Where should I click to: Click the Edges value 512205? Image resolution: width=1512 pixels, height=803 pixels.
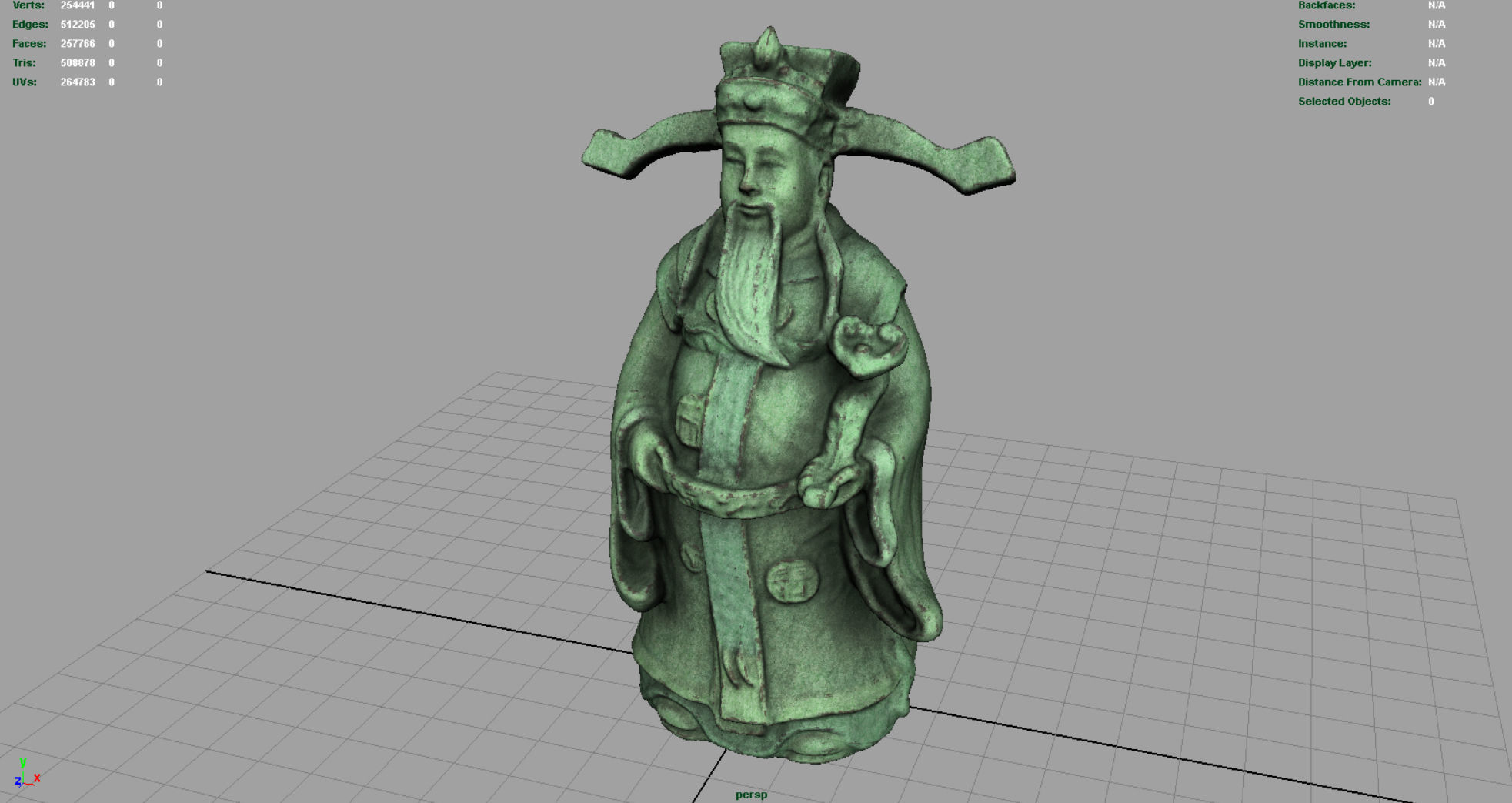78,25
